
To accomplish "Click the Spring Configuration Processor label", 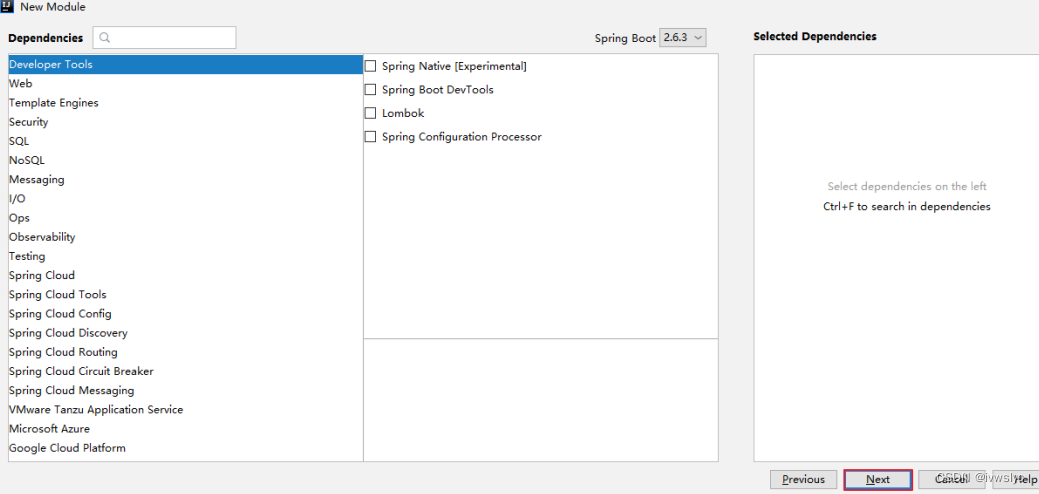I will 462,137.
